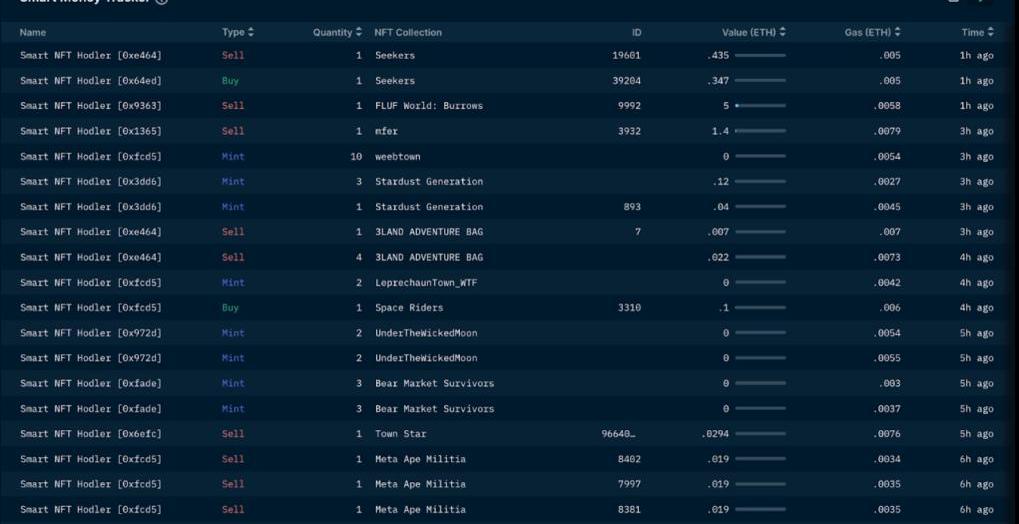
Task: Open the Space Riders collection
Action: (x=409, y=308)
